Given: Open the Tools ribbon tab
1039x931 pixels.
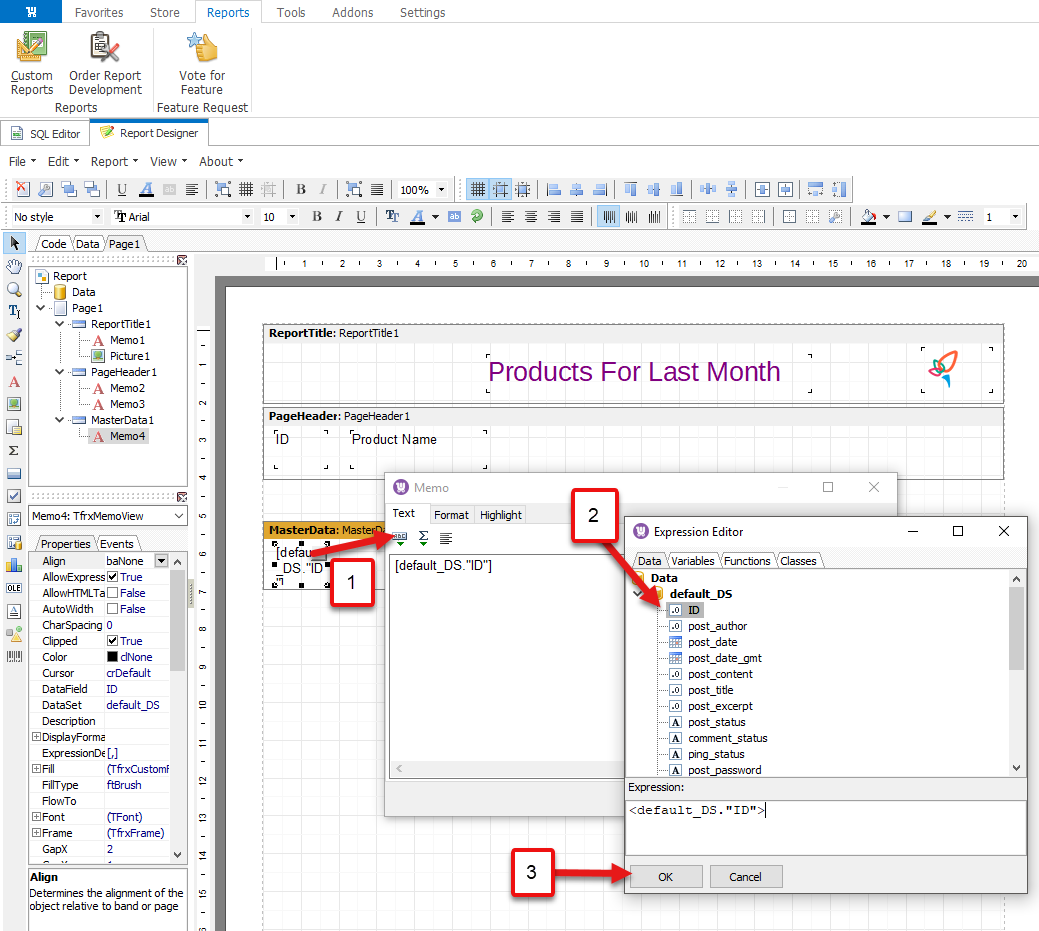Looking at the screenshot, I should coord(291,13).
